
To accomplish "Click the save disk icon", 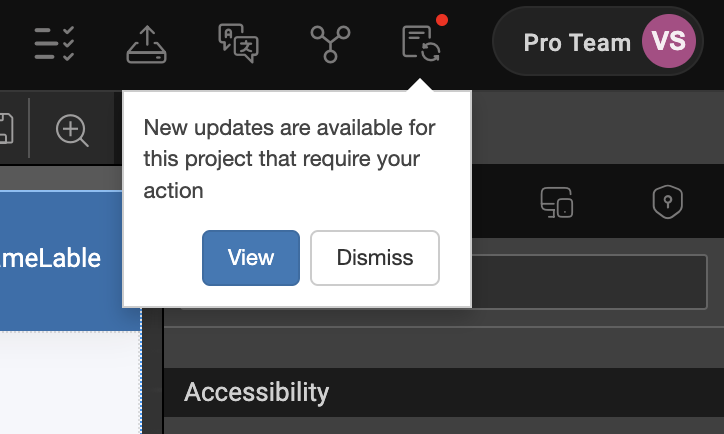I will point(5,130).
